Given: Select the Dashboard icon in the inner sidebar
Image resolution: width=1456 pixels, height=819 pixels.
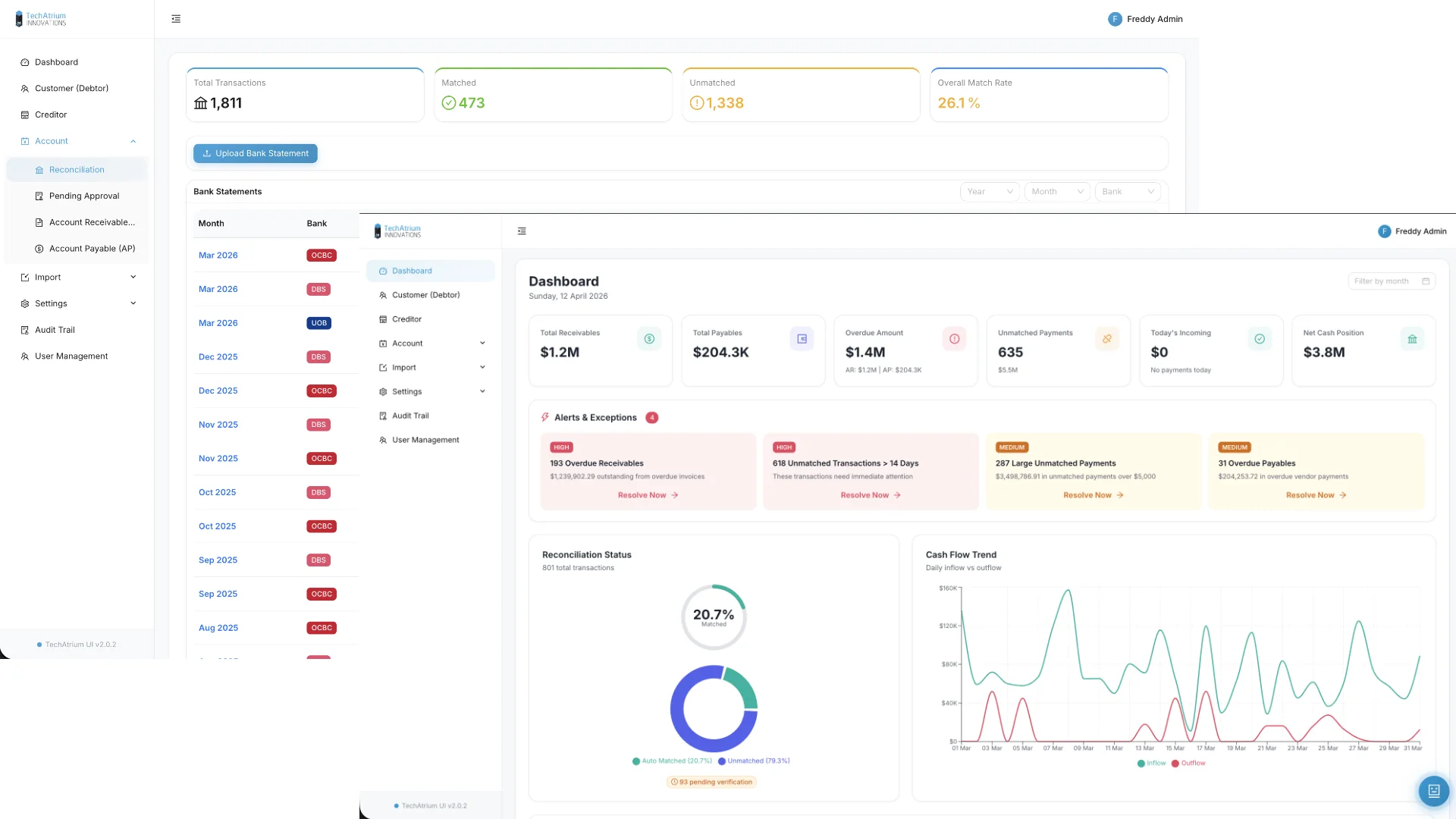Looking at the screenshot, I should [383, 271].
